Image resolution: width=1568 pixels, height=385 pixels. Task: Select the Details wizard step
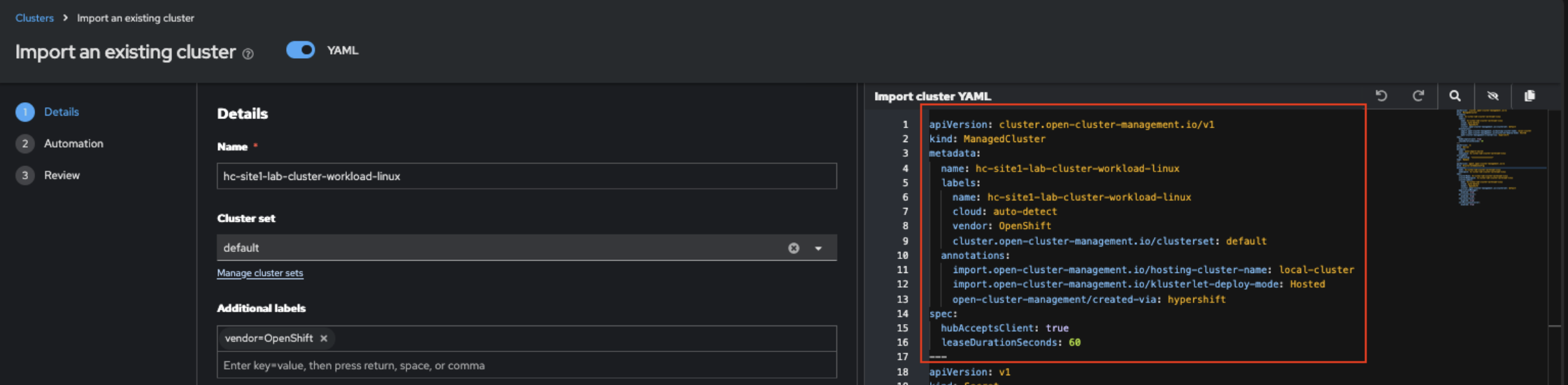point(61,112)
